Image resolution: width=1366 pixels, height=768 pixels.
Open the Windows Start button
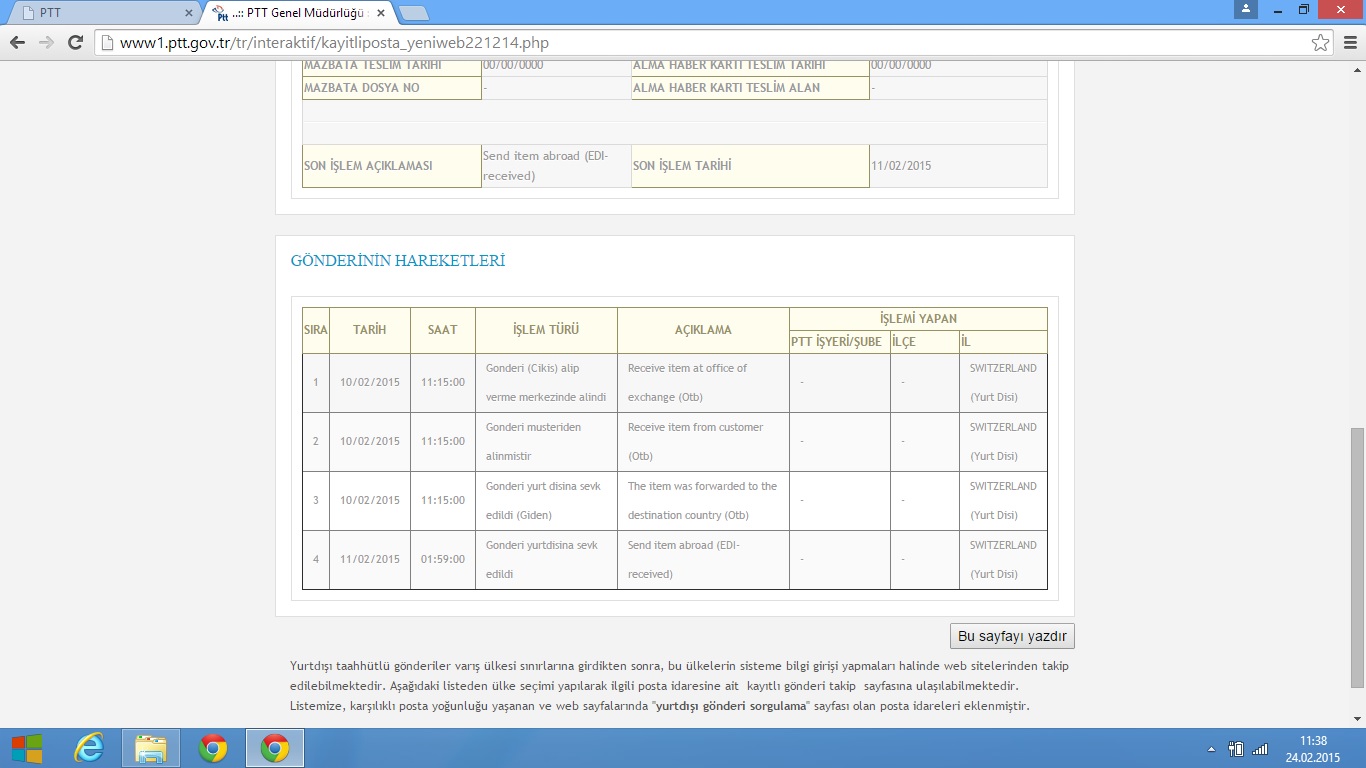27,748
